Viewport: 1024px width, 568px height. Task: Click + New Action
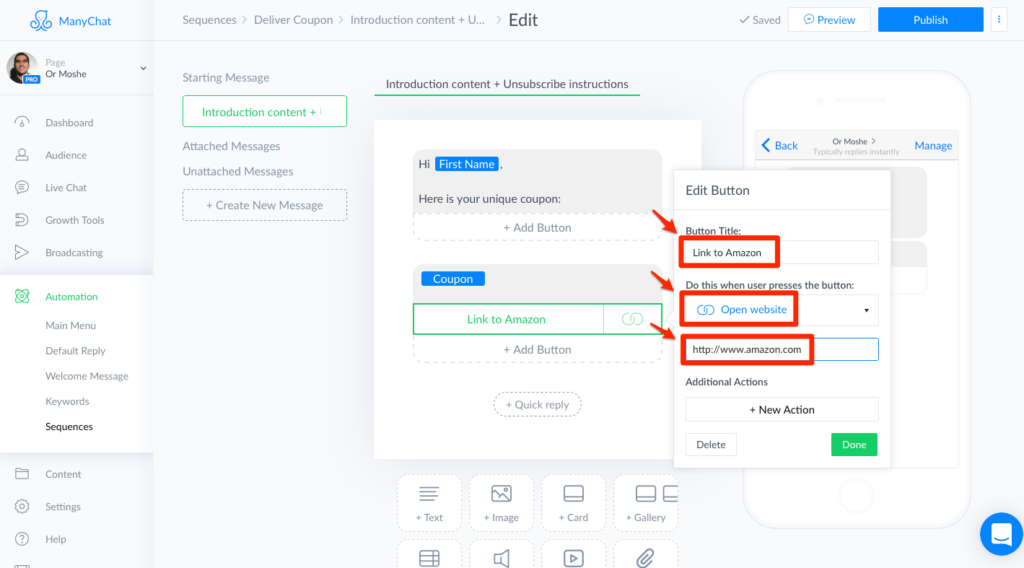pyautogui.click(x=782, y=409)
